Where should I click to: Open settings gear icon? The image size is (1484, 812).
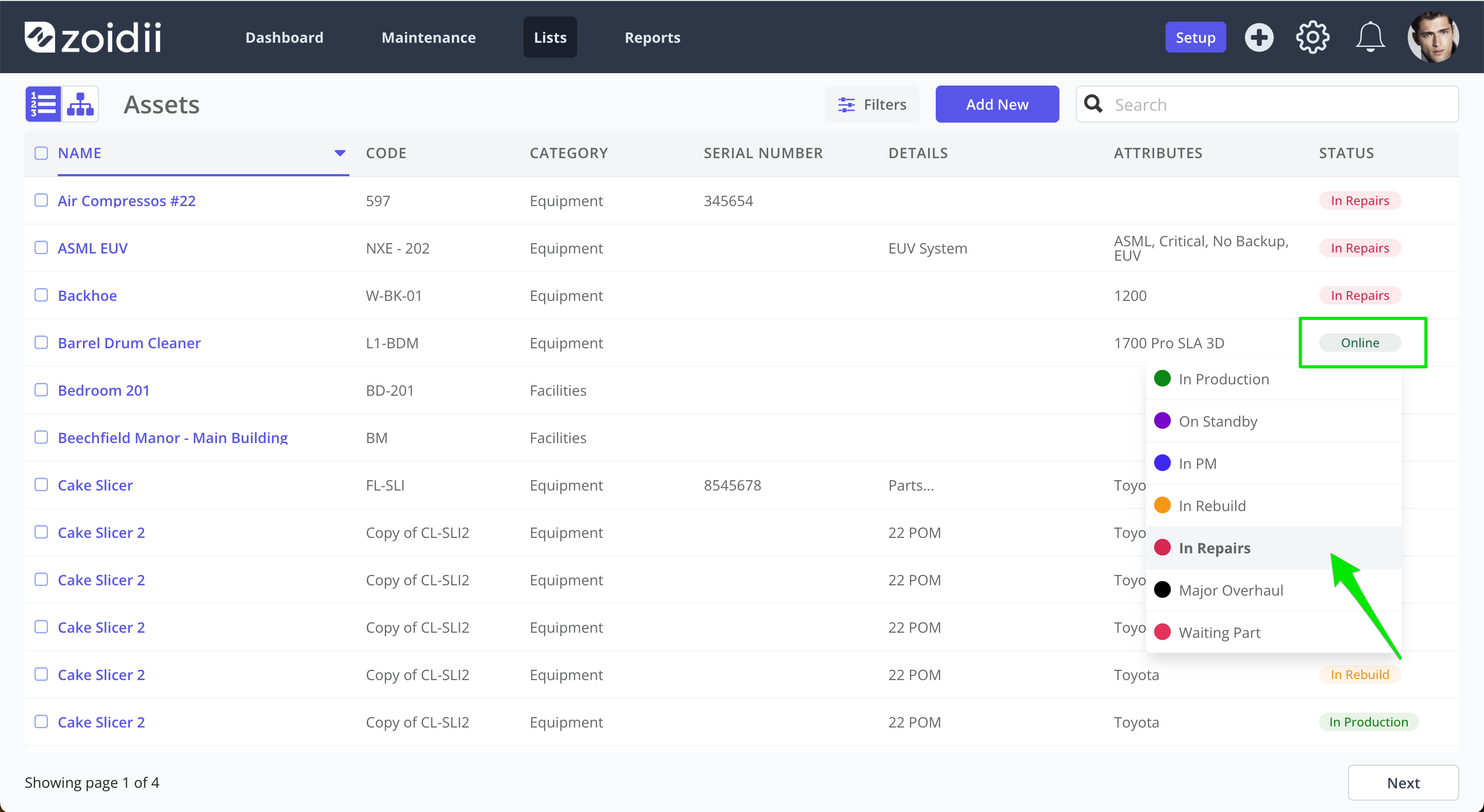(x=1312, y=38)
